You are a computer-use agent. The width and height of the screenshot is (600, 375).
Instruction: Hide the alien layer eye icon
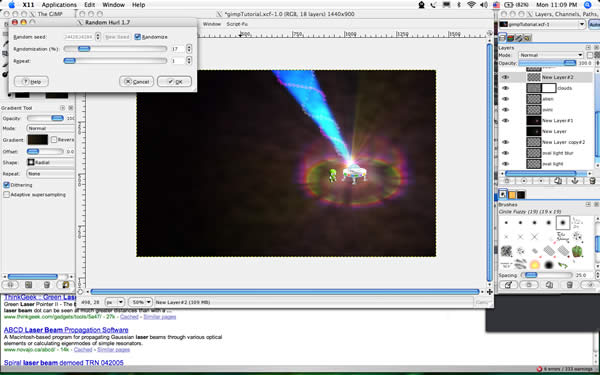[505, 99]
